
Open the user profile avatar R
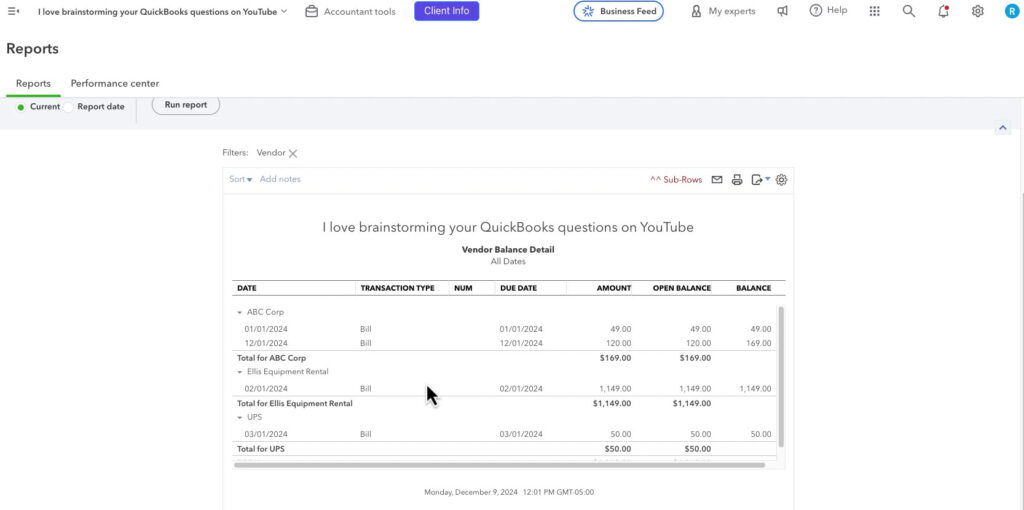[1012, 11]
